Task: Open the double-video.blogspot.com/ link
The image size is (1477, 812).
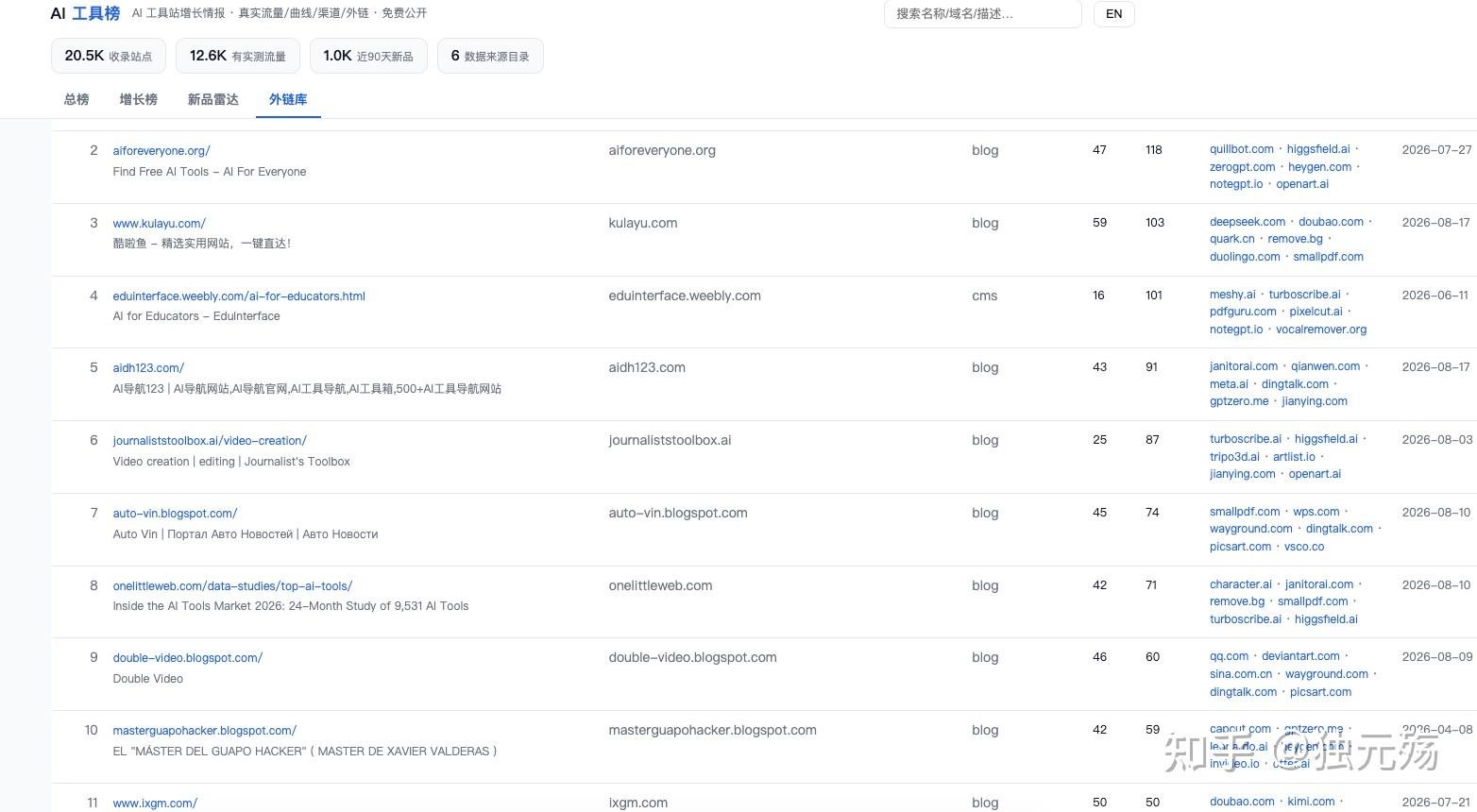Action: pyautogui.click(x=188, y=658)
